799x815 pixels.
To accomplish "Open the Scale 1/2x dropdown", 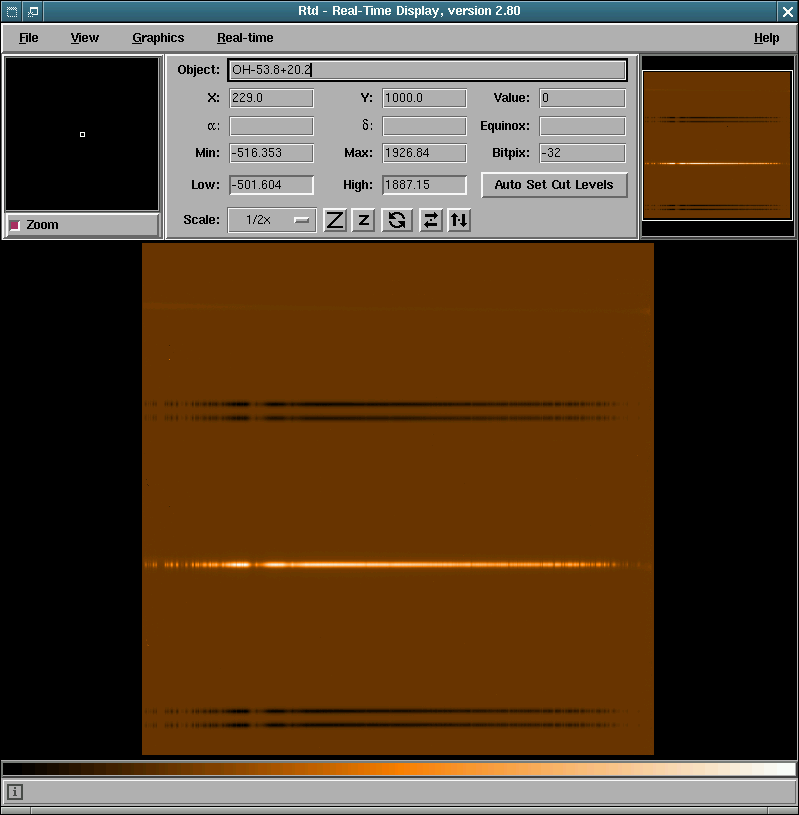I will (272, 220).
